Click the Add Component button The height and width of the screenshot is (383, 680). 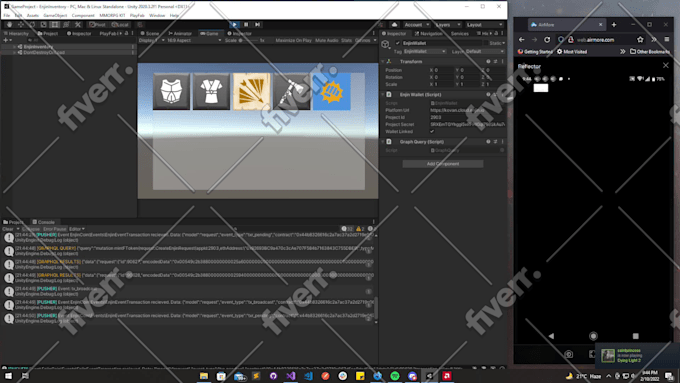tap(443, 164)
